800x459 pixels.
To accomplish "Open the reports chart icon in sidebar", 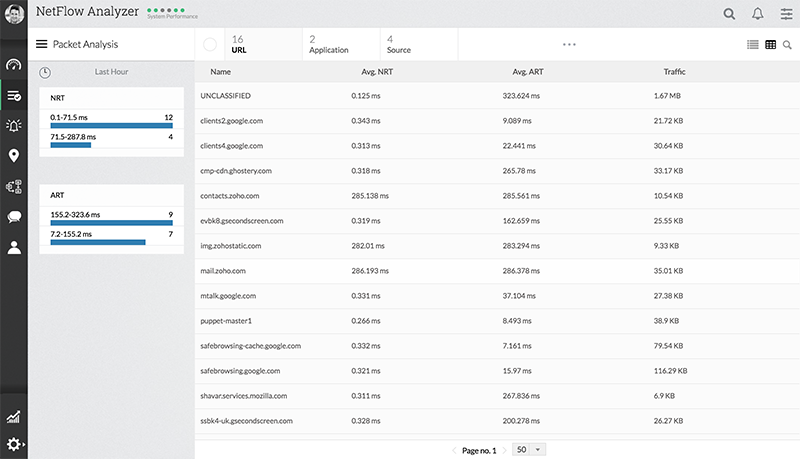I will (x=13, y=417).
